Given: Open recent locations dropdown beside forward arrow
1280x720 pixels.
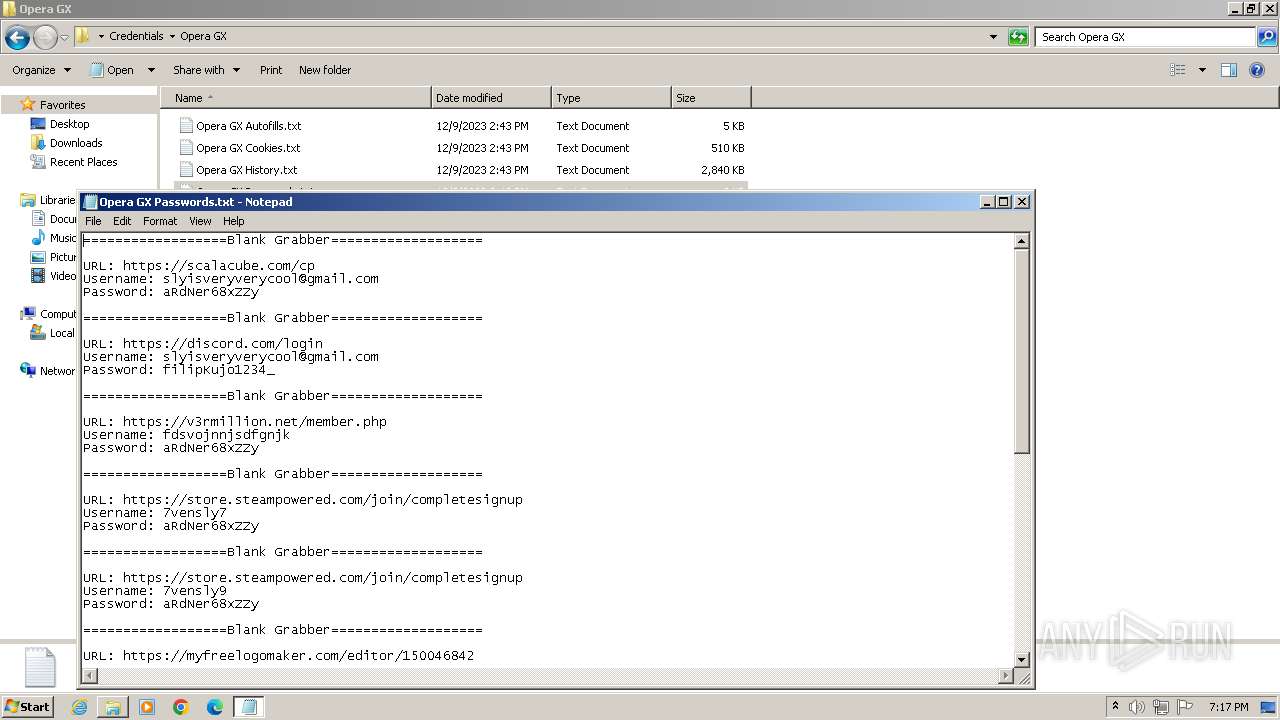Looking at the screenshot, I should pyautogui.click(x=64, y=38).
